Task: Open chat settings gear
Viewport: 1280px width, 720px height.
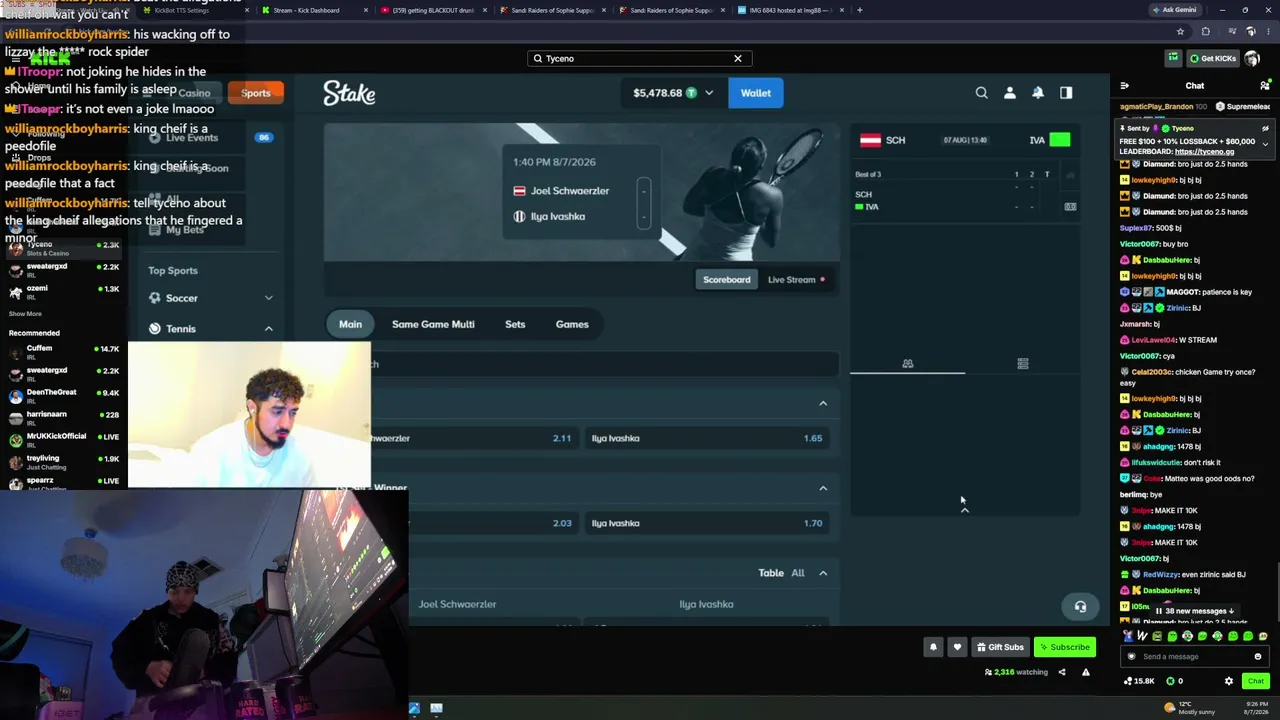Action: (x=1229, y=681)
